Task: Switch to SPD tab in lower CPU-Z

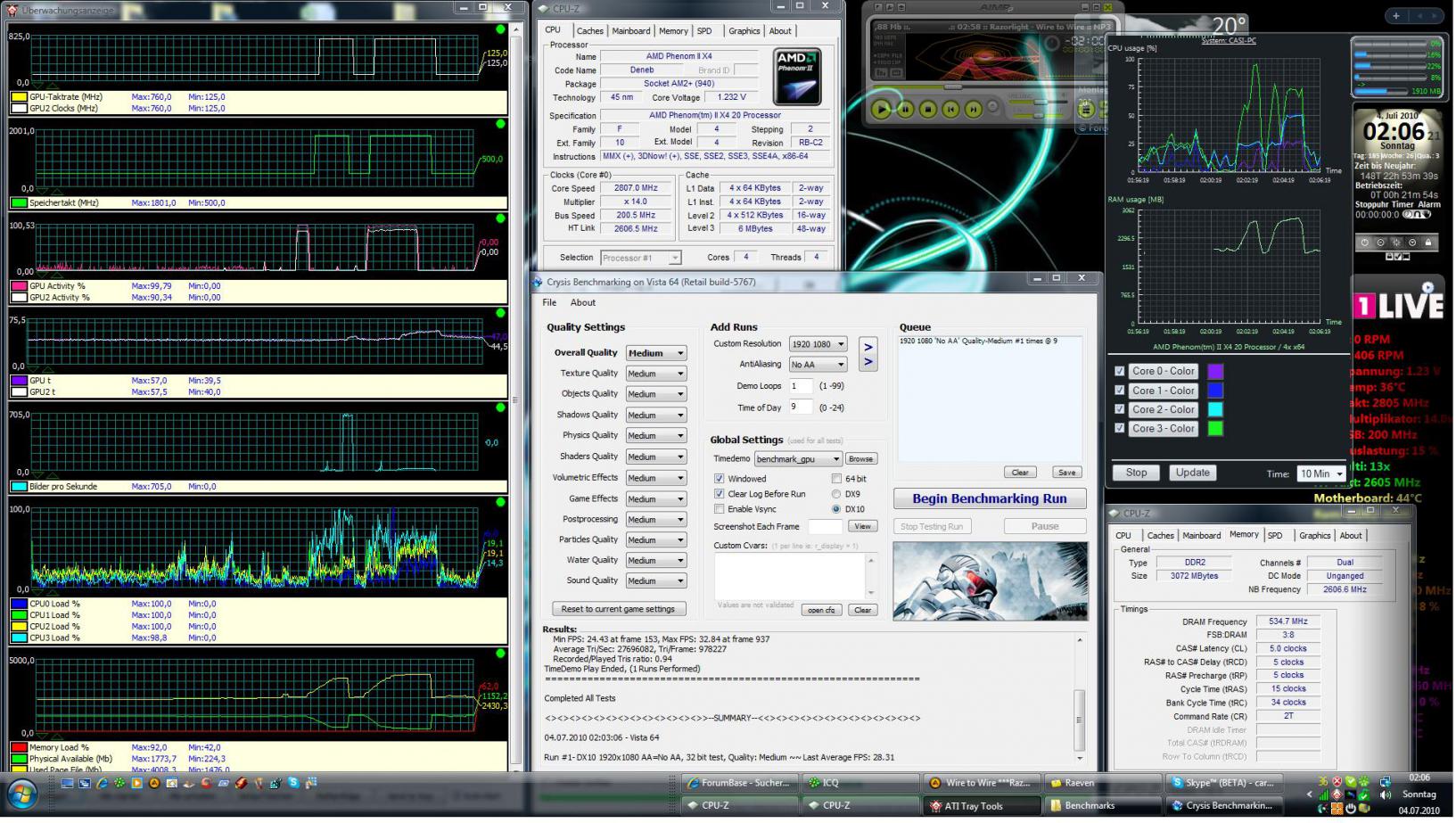Action: click(1275, 536)
